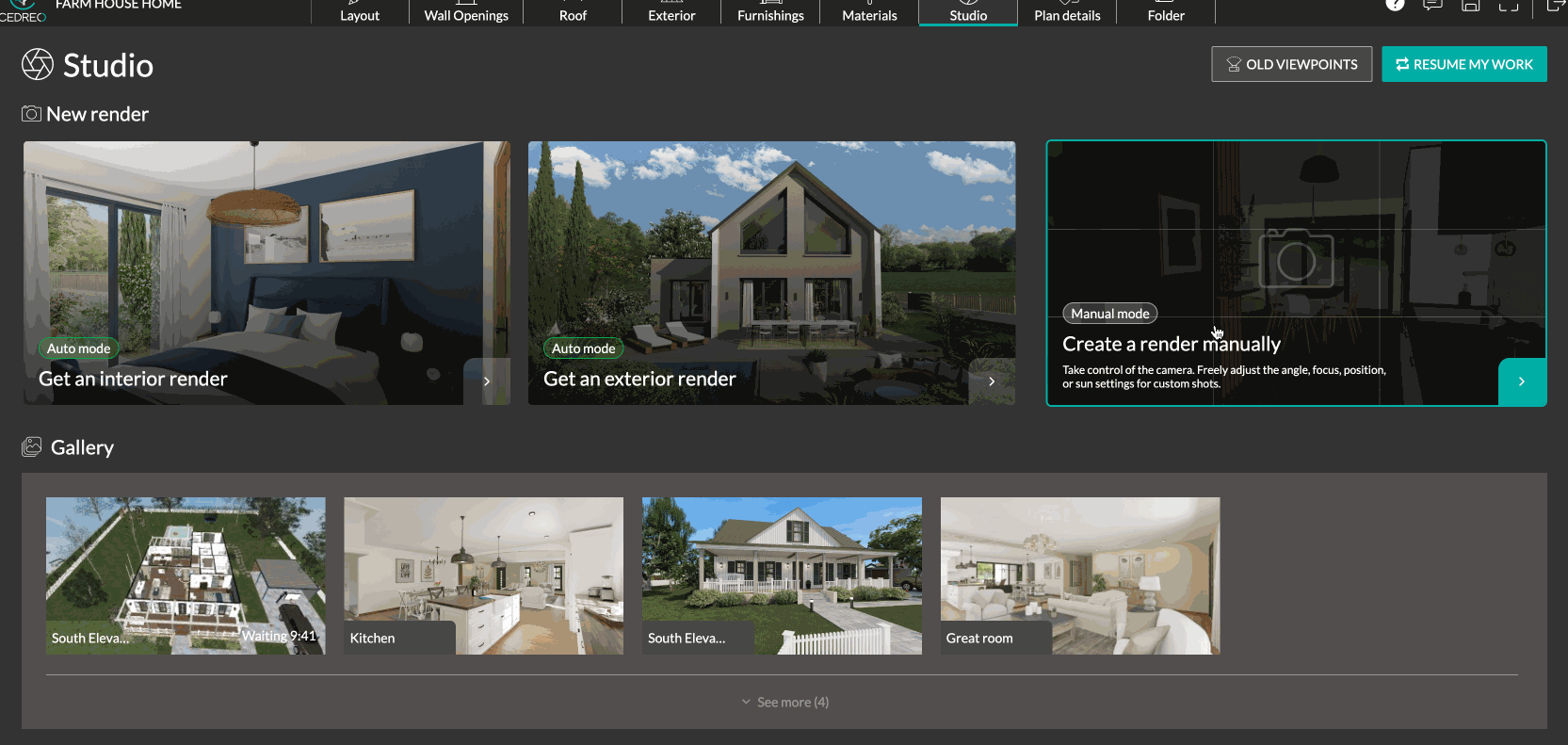Viewport: 1568px width, 745px height.
Task: Switch to the Wall Openings tab
Action: click(466, 12)
